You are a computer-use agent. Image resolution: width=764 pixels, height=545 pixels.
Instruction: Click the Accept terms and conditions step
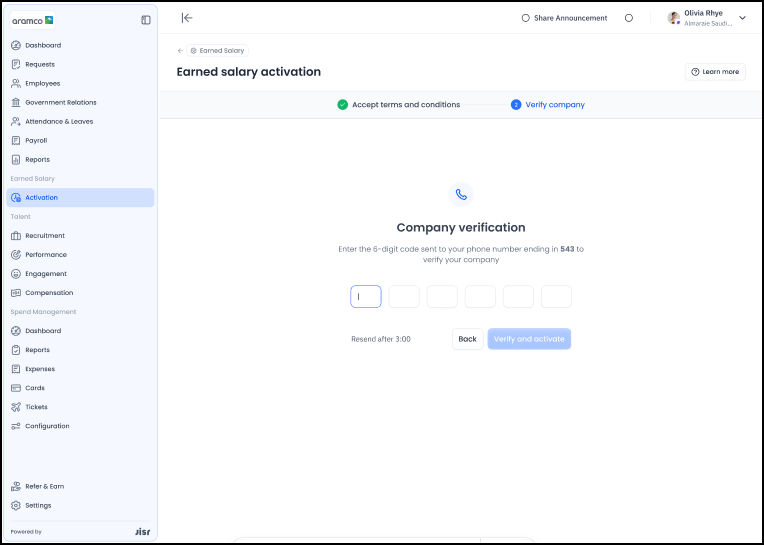point(405,105)
